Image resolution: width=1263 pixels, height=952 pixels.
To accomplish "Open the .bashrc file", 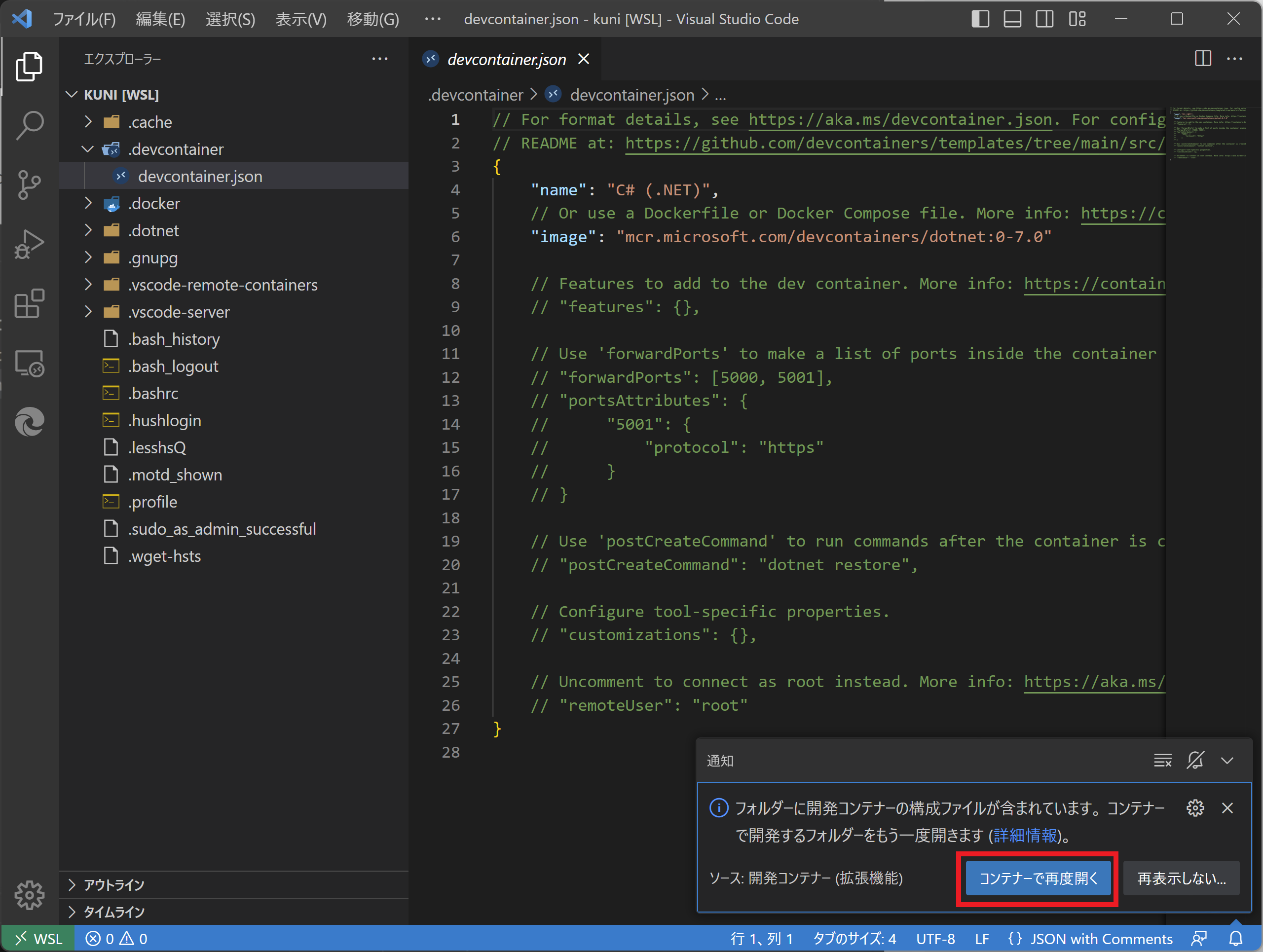I will pos(234,393).
